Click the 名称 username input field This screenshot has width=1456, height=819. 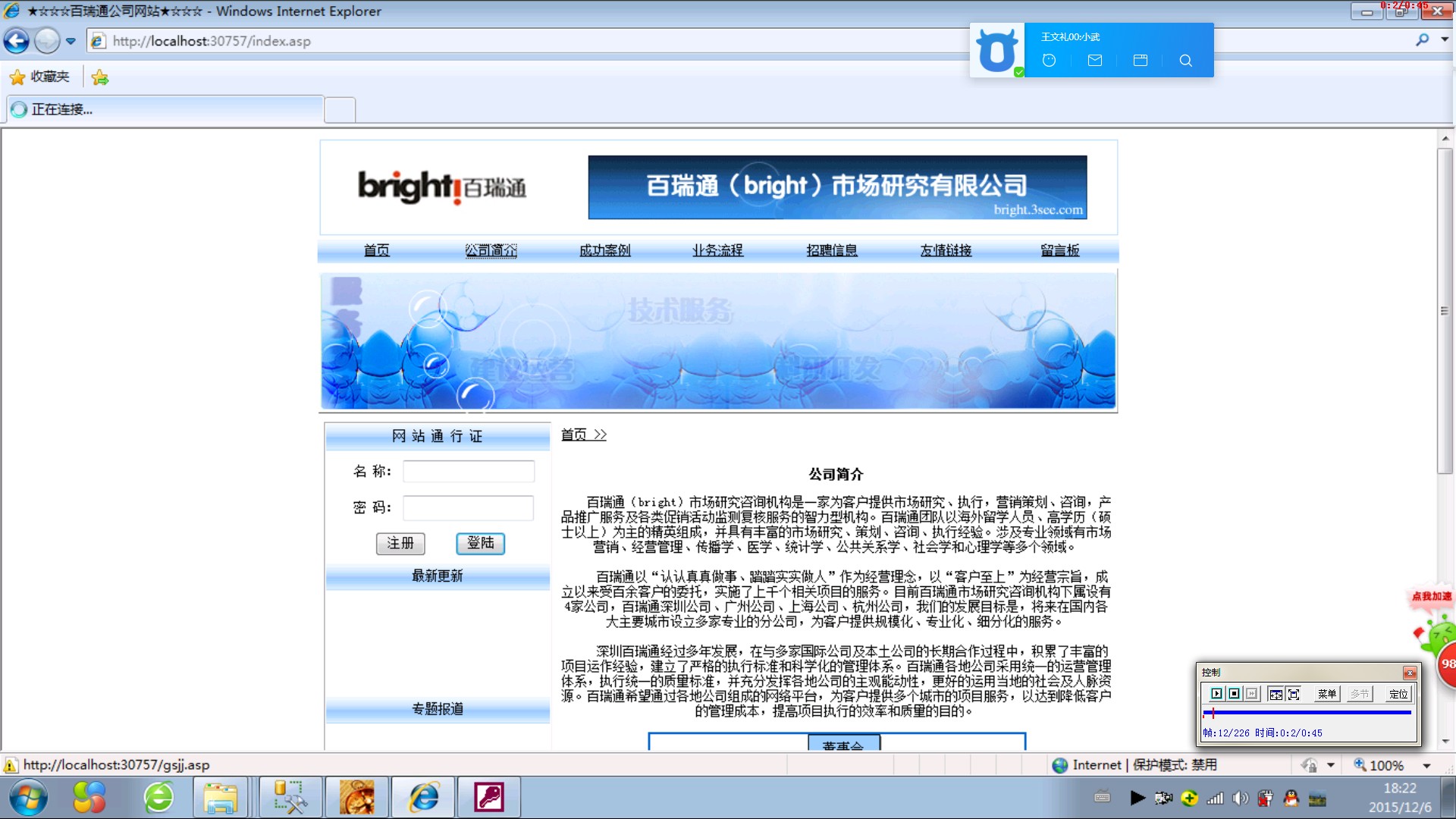pyautogui.click(x=468, y=472)
